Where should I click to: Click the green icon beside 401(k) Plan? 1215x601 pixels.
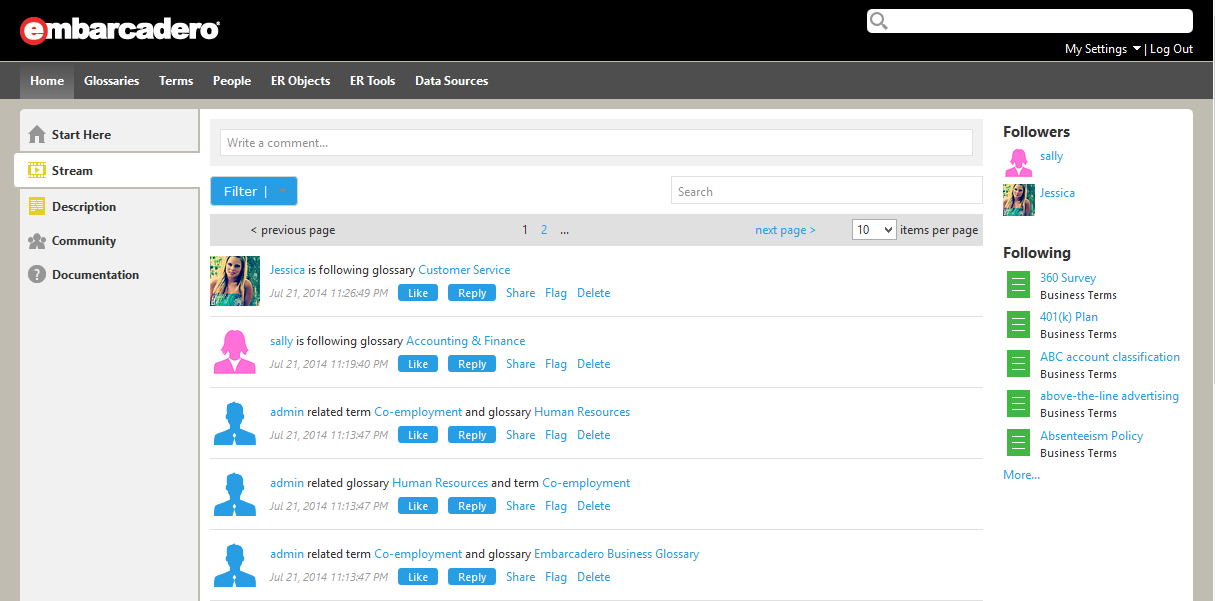point(1018,324)
